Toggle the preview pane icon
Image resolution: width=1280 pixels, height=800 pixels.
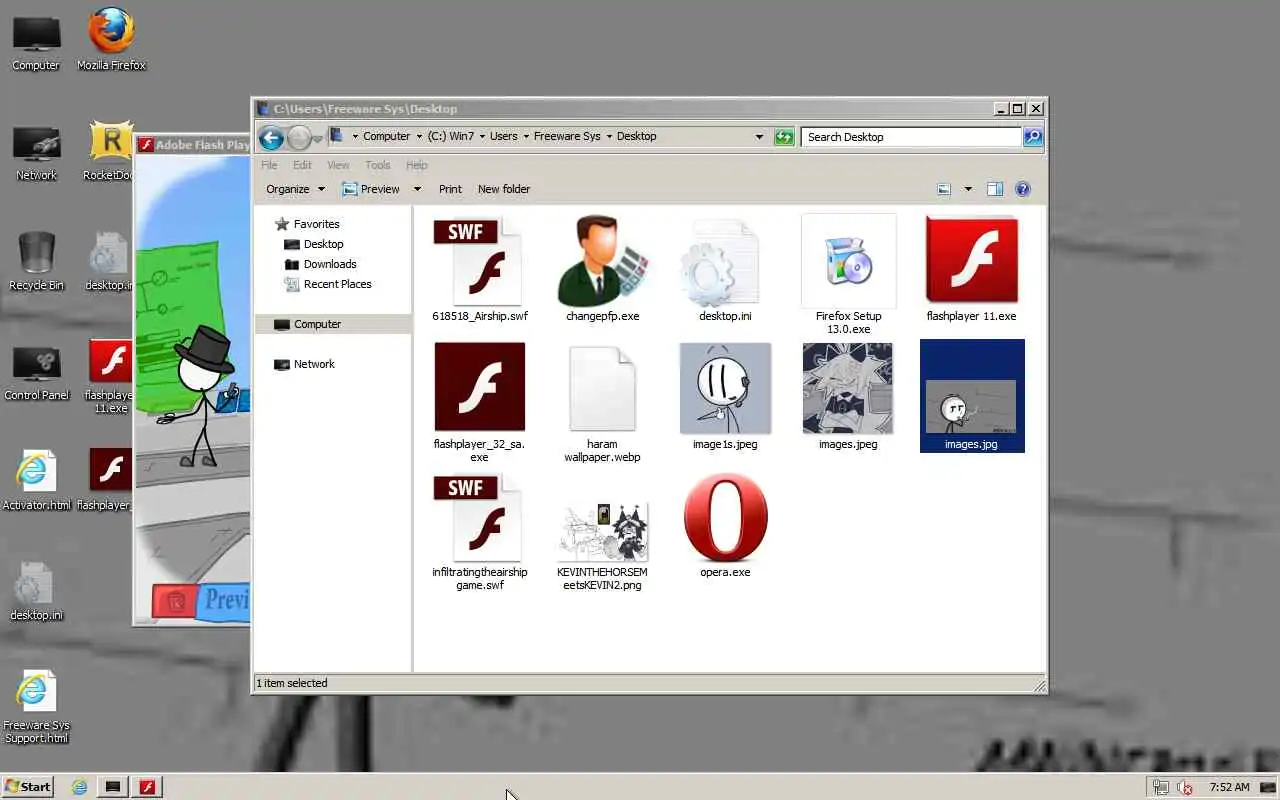995,189
